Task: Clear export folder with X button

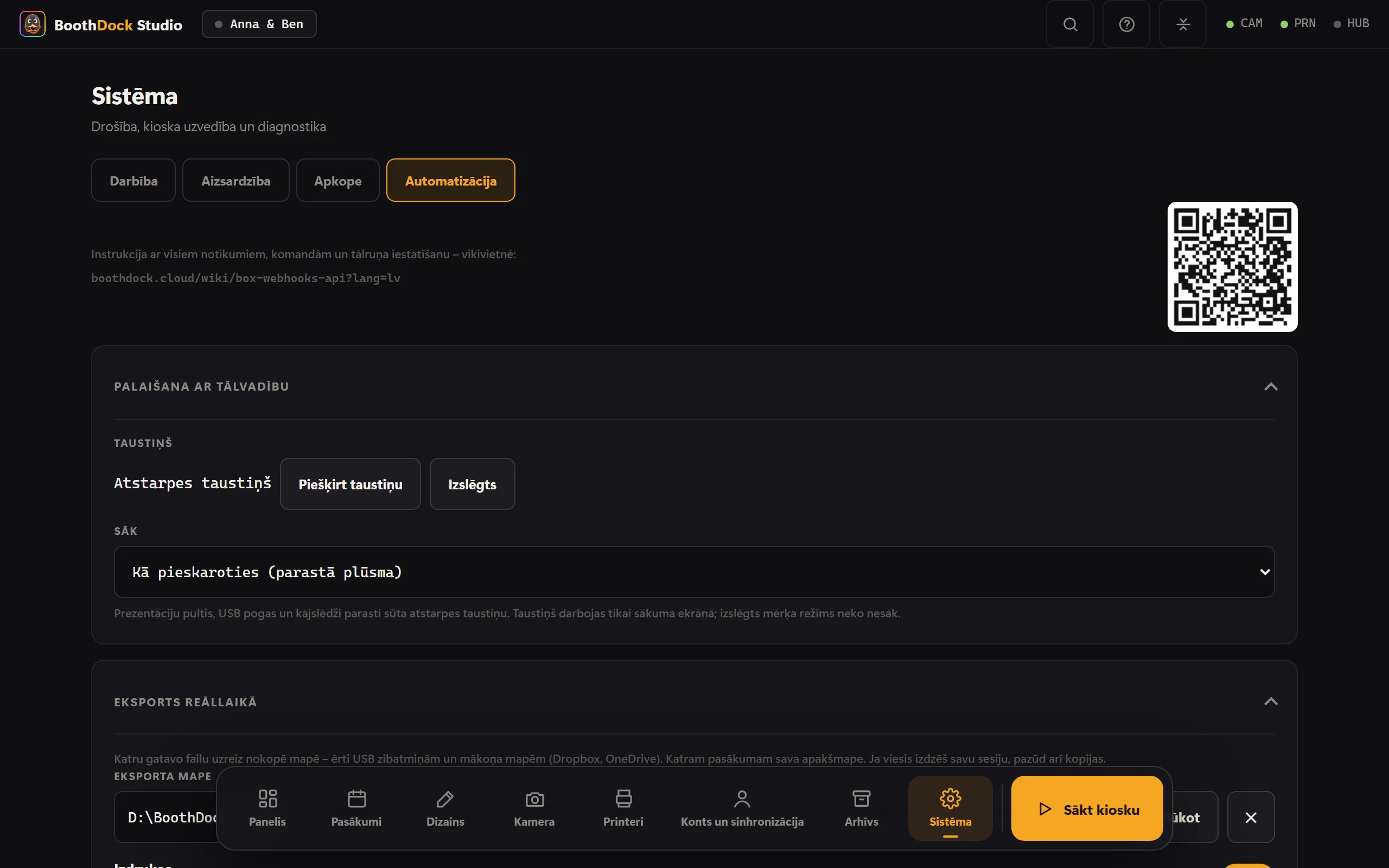Action: [x=1251, y=817]
